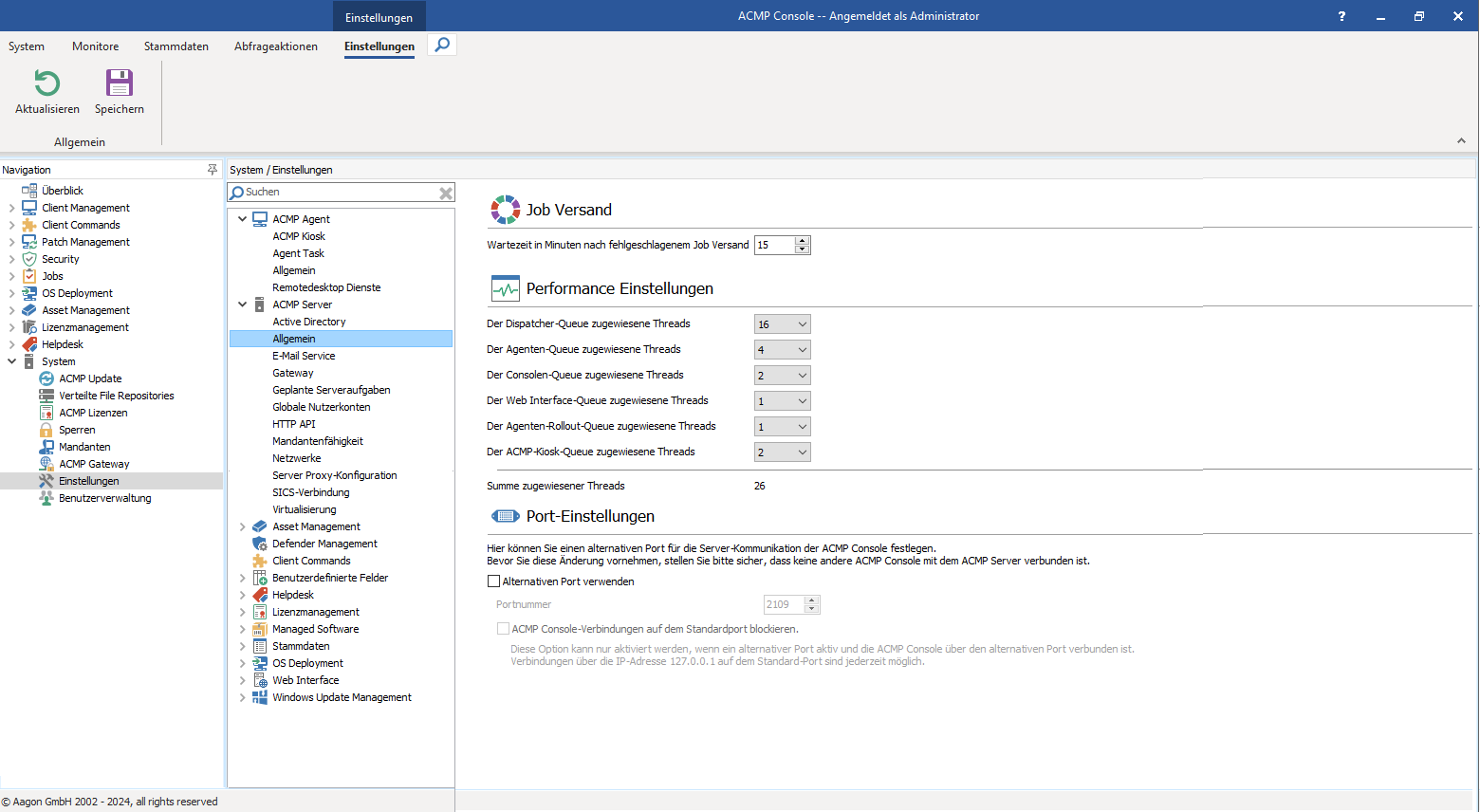Clear the search field with the X button
The height and width of the screenshot is (812, 1480).
point(445,192)
